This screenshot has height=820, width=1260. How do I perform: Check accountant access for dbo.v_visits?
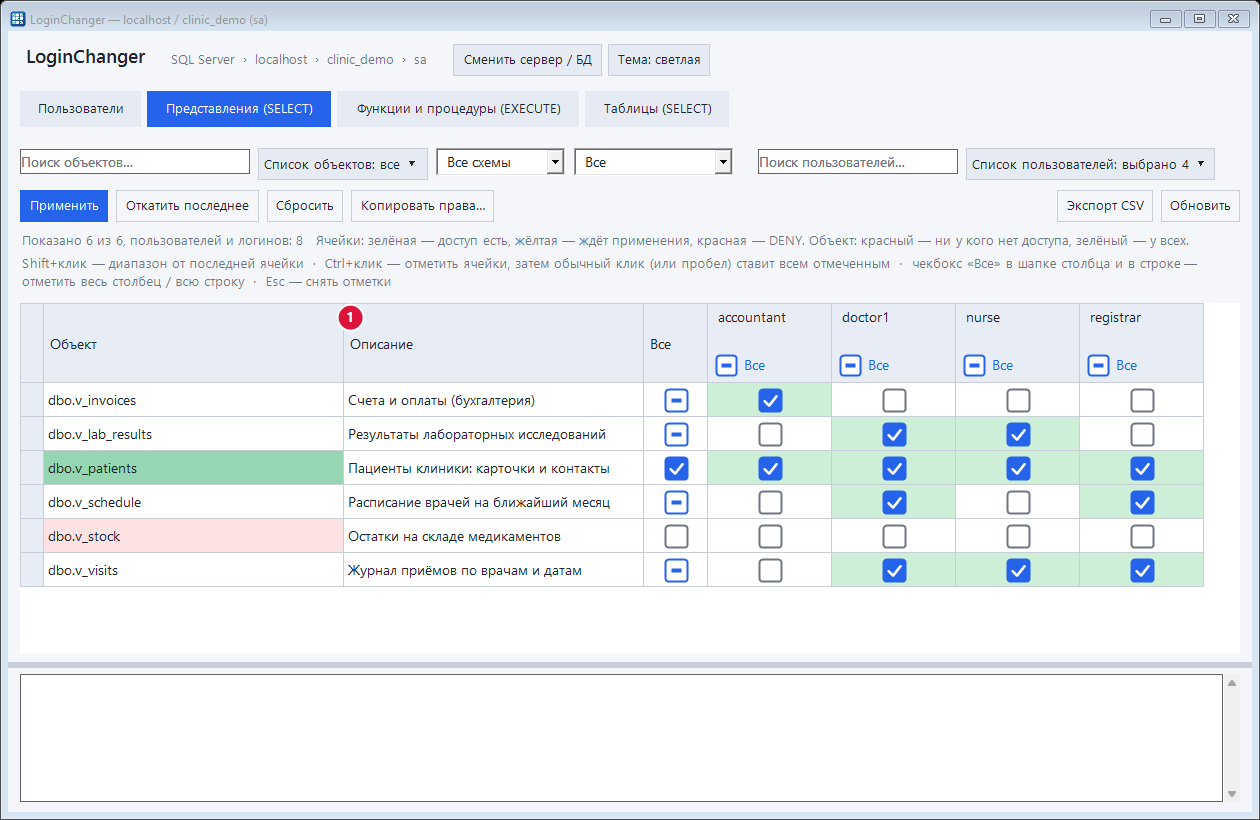click(770, 571)
